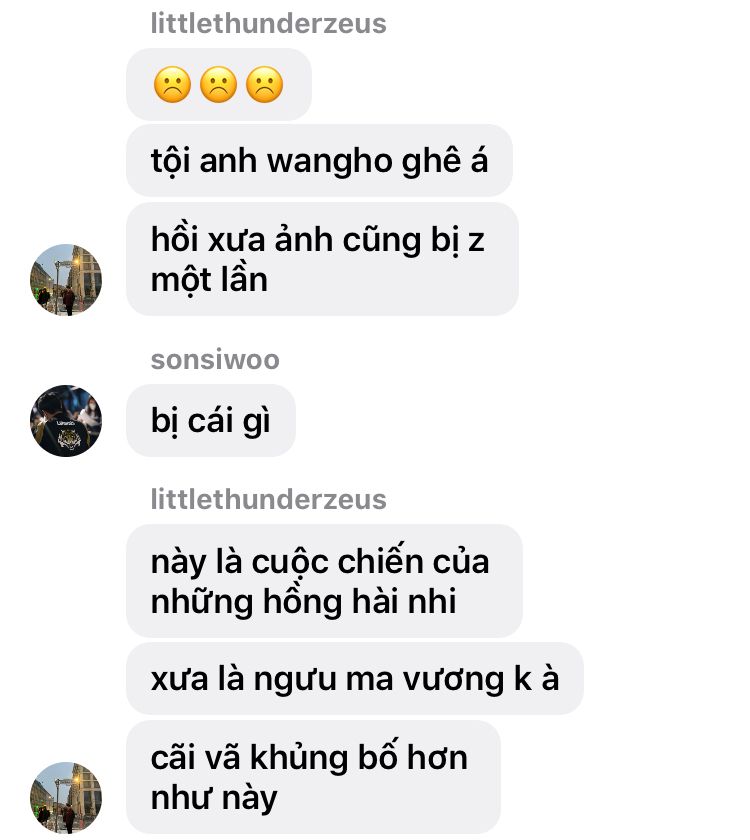Open the lower littlethunderzeus username label

pyautogui.click(x=268, y=499)
